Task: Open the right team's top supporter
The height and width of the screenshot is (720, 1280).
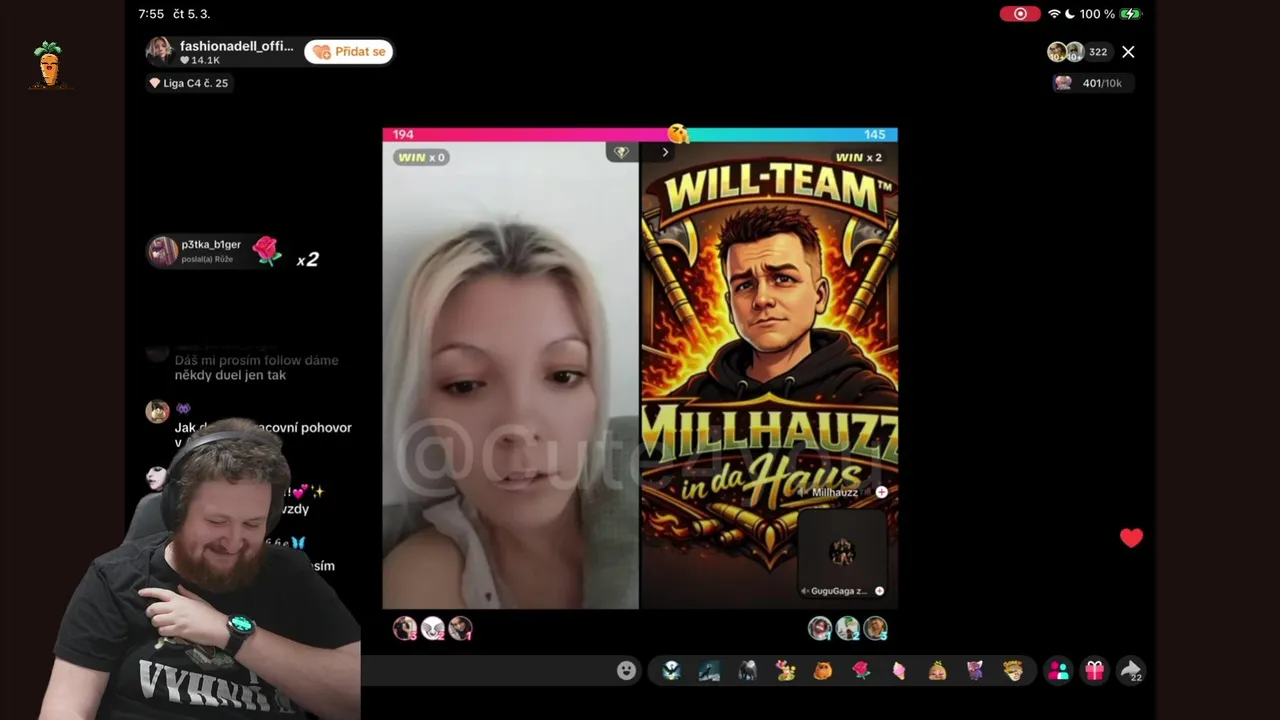Action: 820,628
